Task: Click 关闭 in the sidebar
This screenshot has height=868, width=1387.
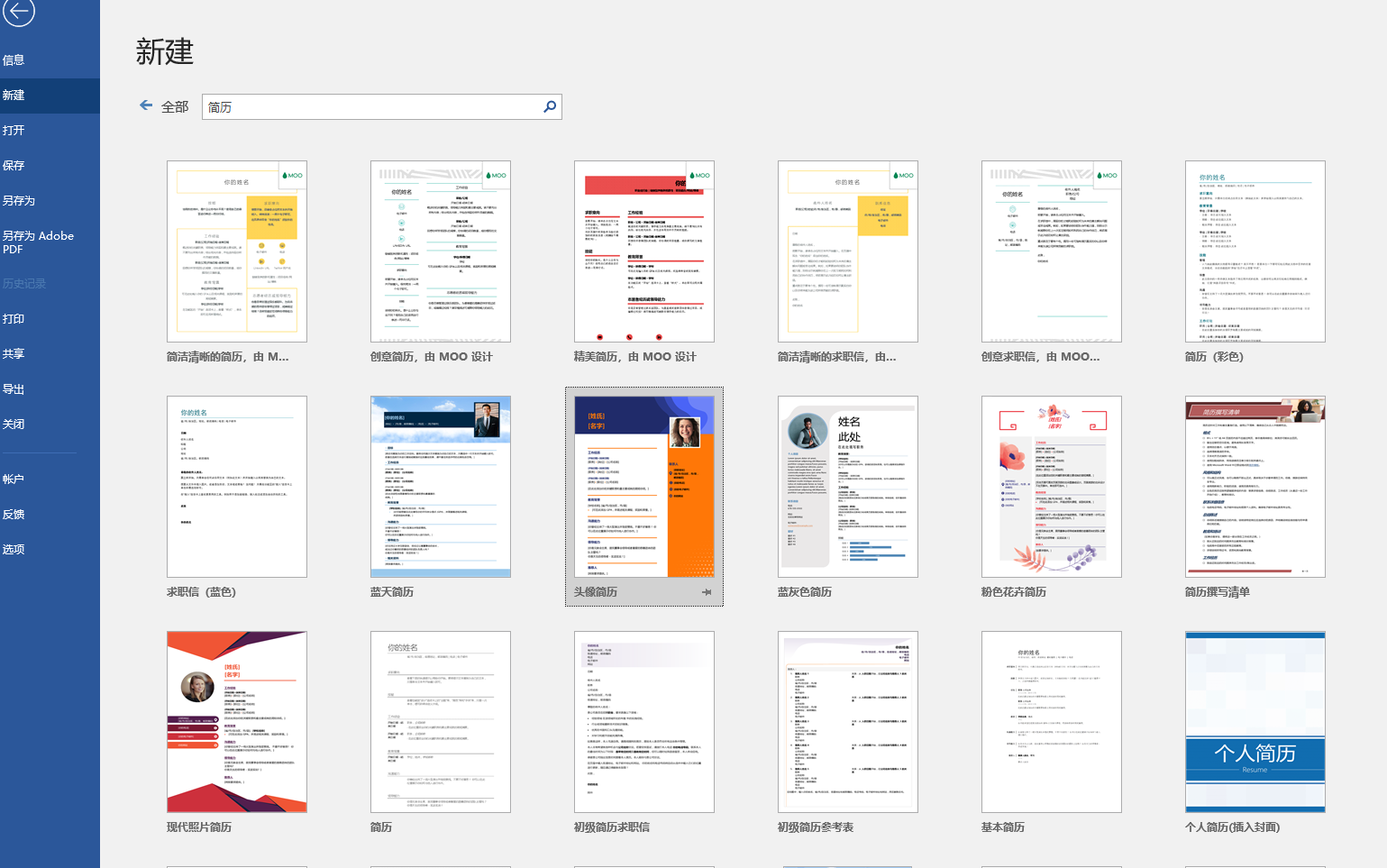Action: coord(50,424)
